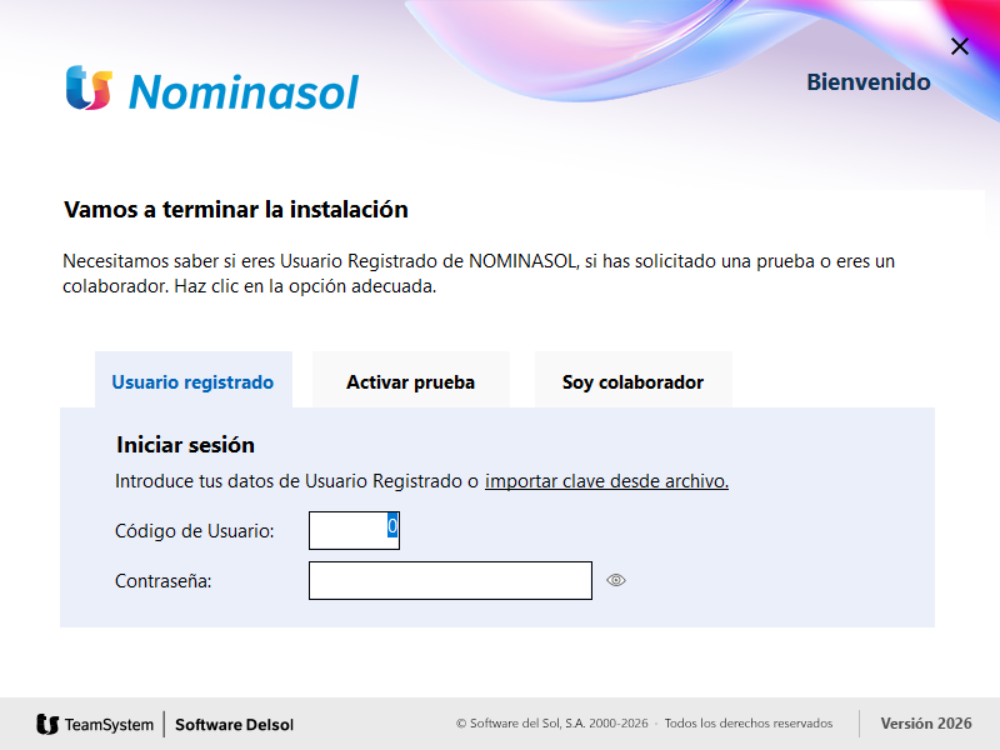Switch to the Activar prueba tab

(x=411, y=381)
